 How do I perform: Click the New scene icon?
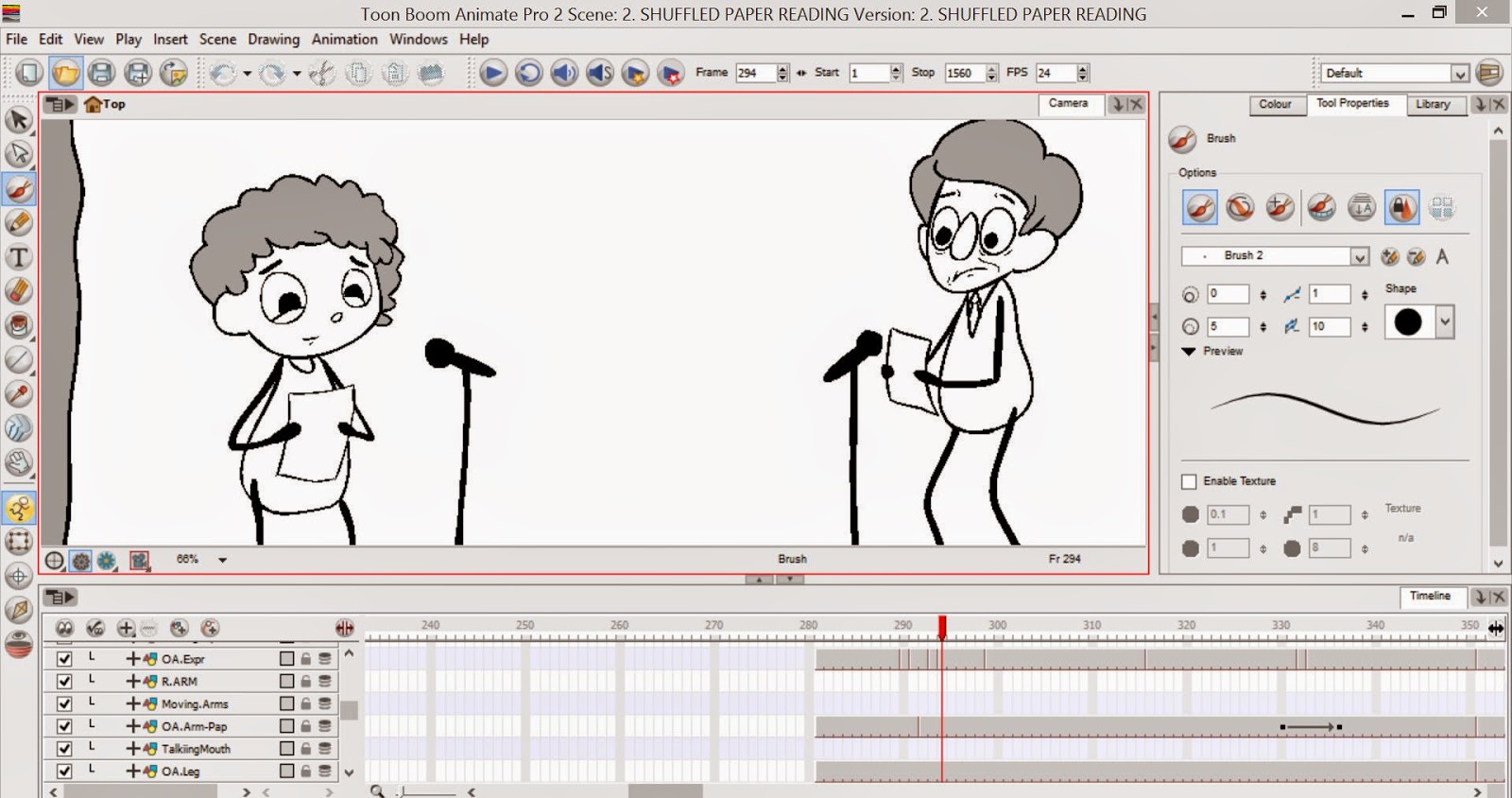tap(29, 73)
